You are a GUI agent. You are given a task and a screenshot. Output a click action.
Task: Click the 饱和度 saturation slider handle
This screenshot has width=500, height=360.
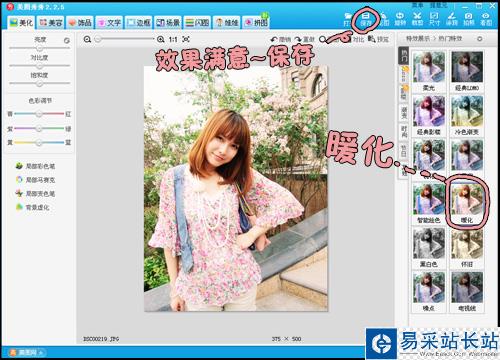point(40,83)
